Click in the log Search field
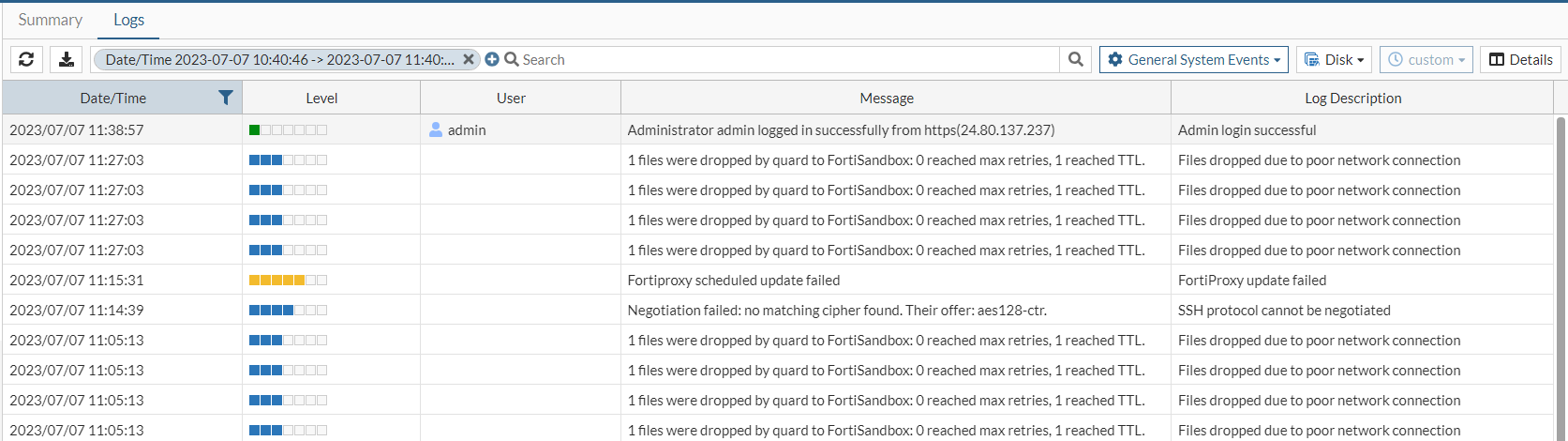 (x=787, y=59)
